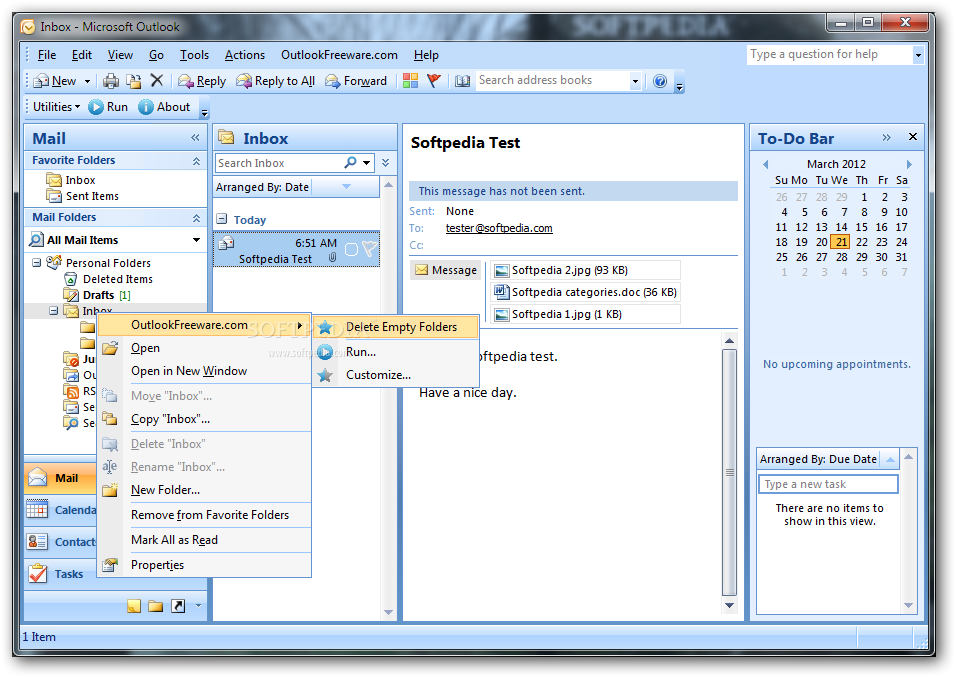Collapse the Today group in message list
This screenshot has height=677, width=956.
click(x=222, y=219)
